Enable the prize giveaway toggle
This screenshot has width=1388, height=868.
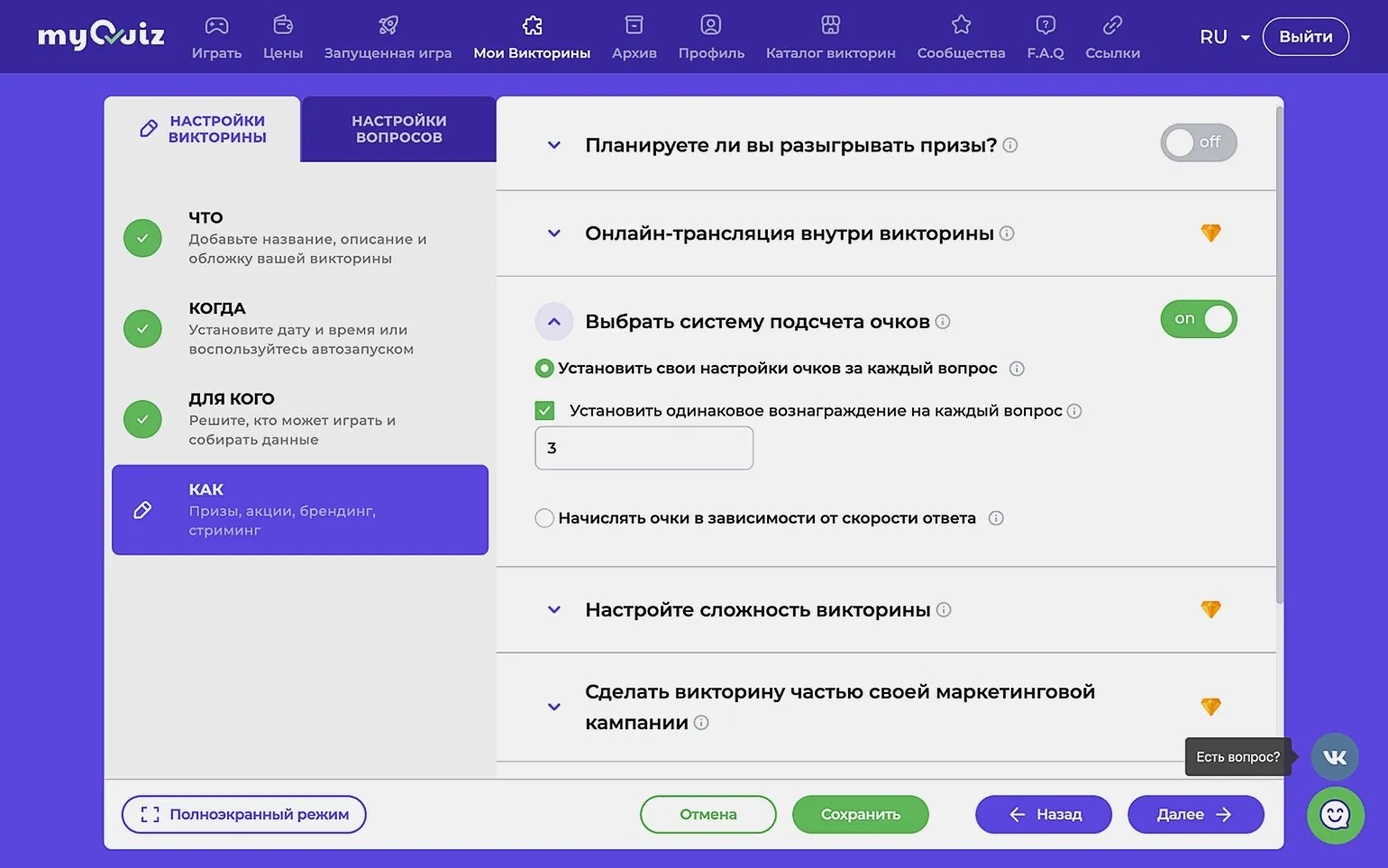coord(1198,142)
